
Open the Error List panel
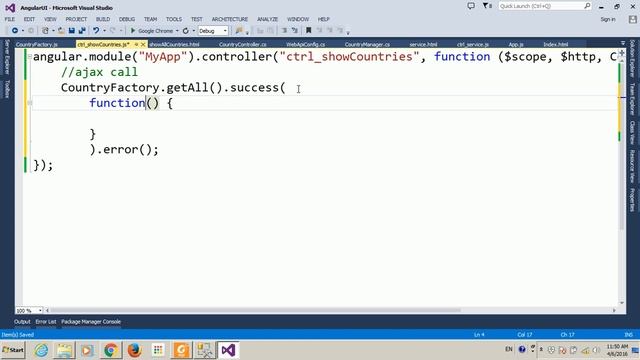[46, 322]
